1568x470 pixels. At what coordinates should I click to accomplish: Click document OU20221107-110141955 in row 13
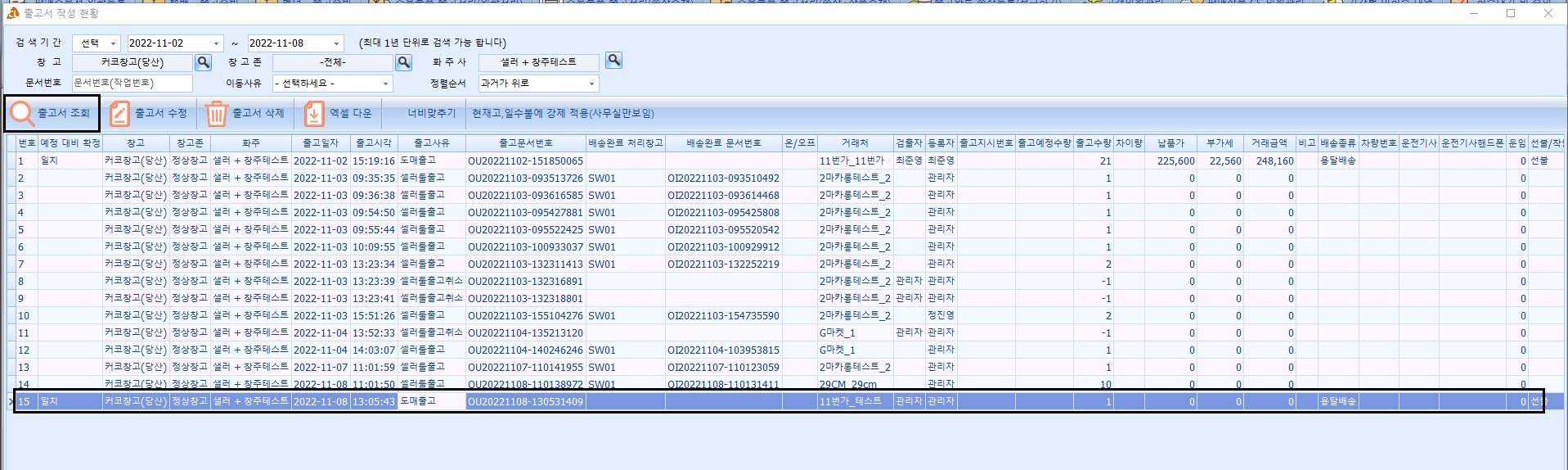526,368
